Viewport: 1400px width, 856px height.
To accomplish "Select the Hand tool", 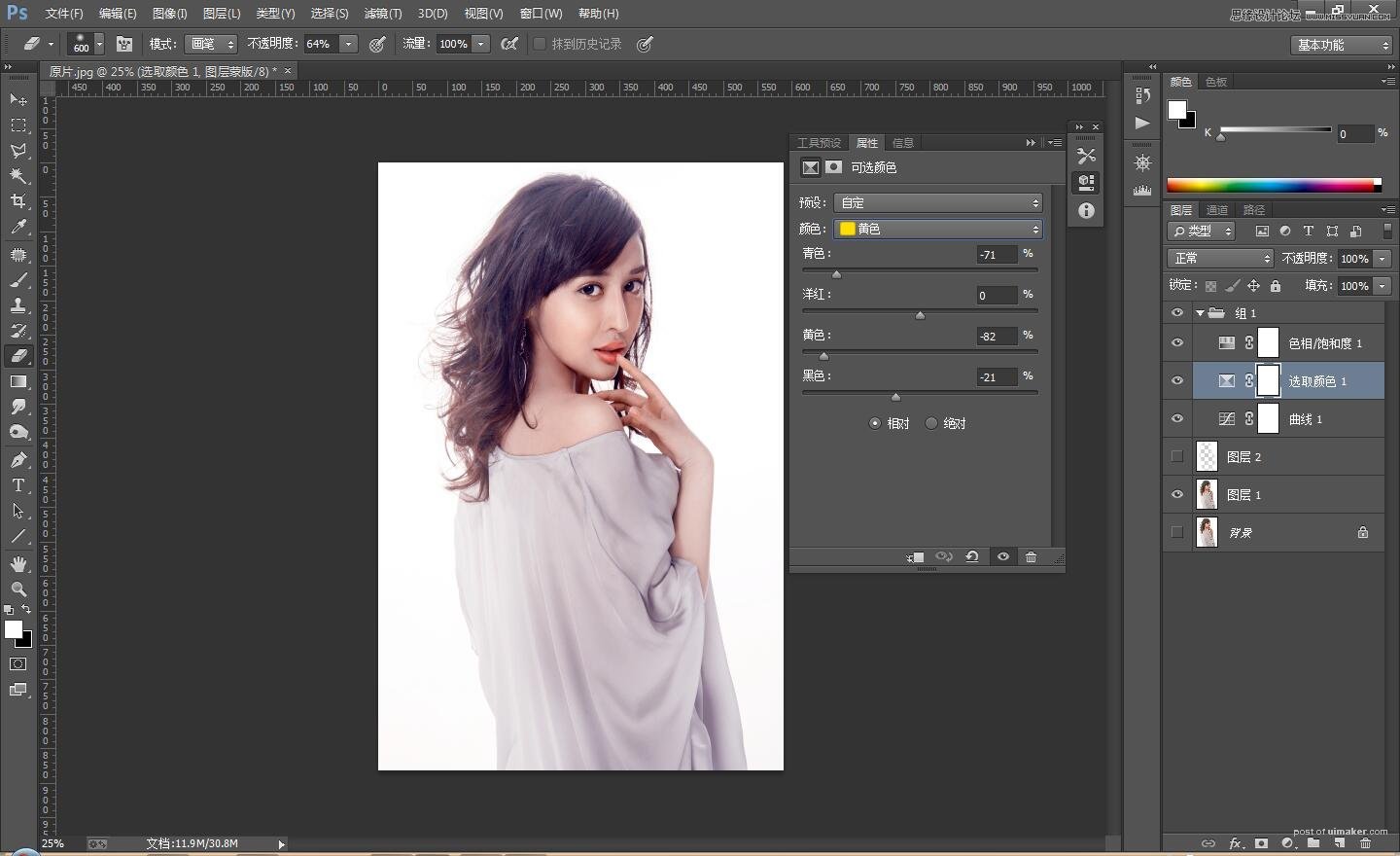I will (18, 564).
